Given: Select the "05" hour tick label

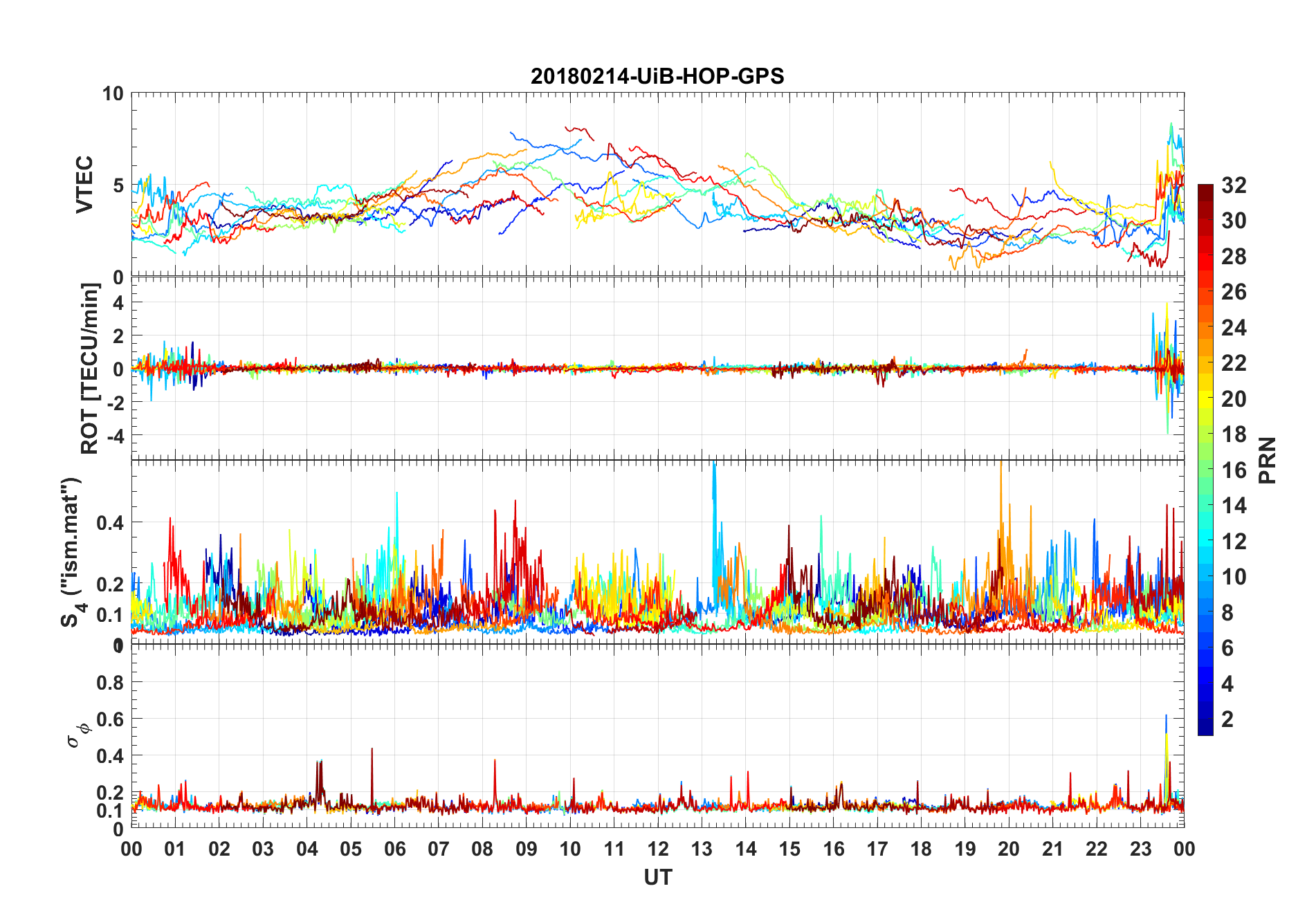Looking at the screenshot, I should pos(351,849).
